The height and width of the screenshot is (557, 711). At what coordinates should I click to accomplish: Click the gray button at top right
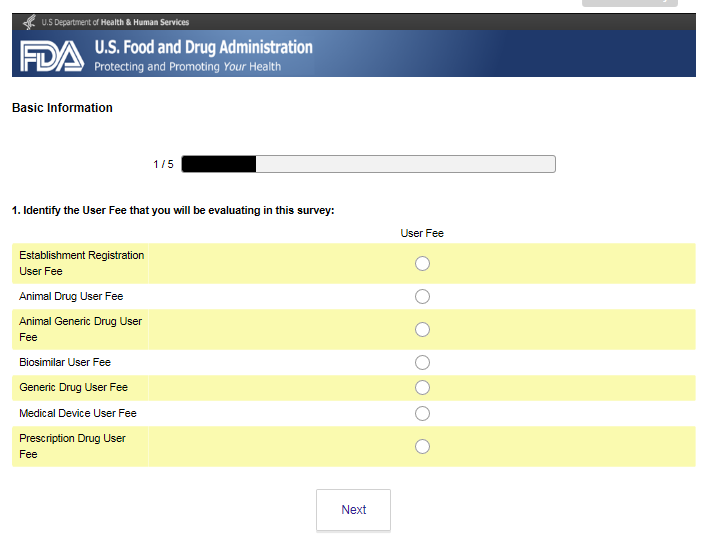coord(629,3)
